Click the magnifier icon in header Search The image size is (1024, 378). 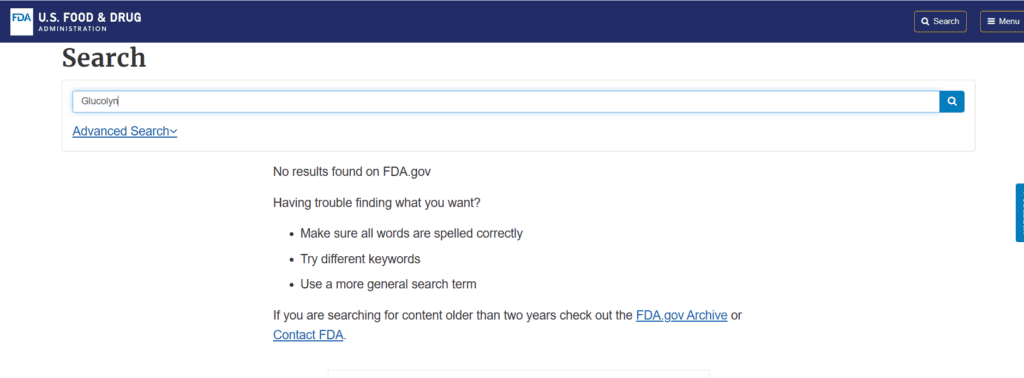[x=925, y=22]
